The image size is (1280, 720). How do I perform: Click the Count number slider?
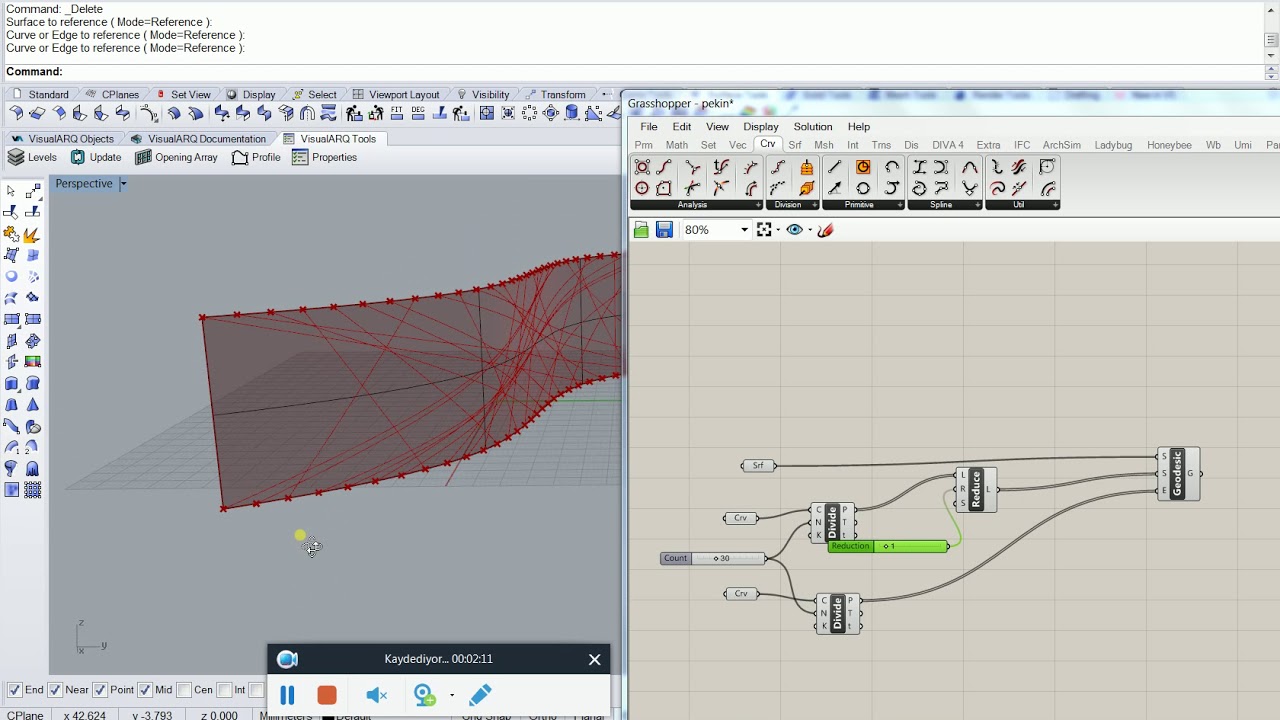tap(713, 558)
